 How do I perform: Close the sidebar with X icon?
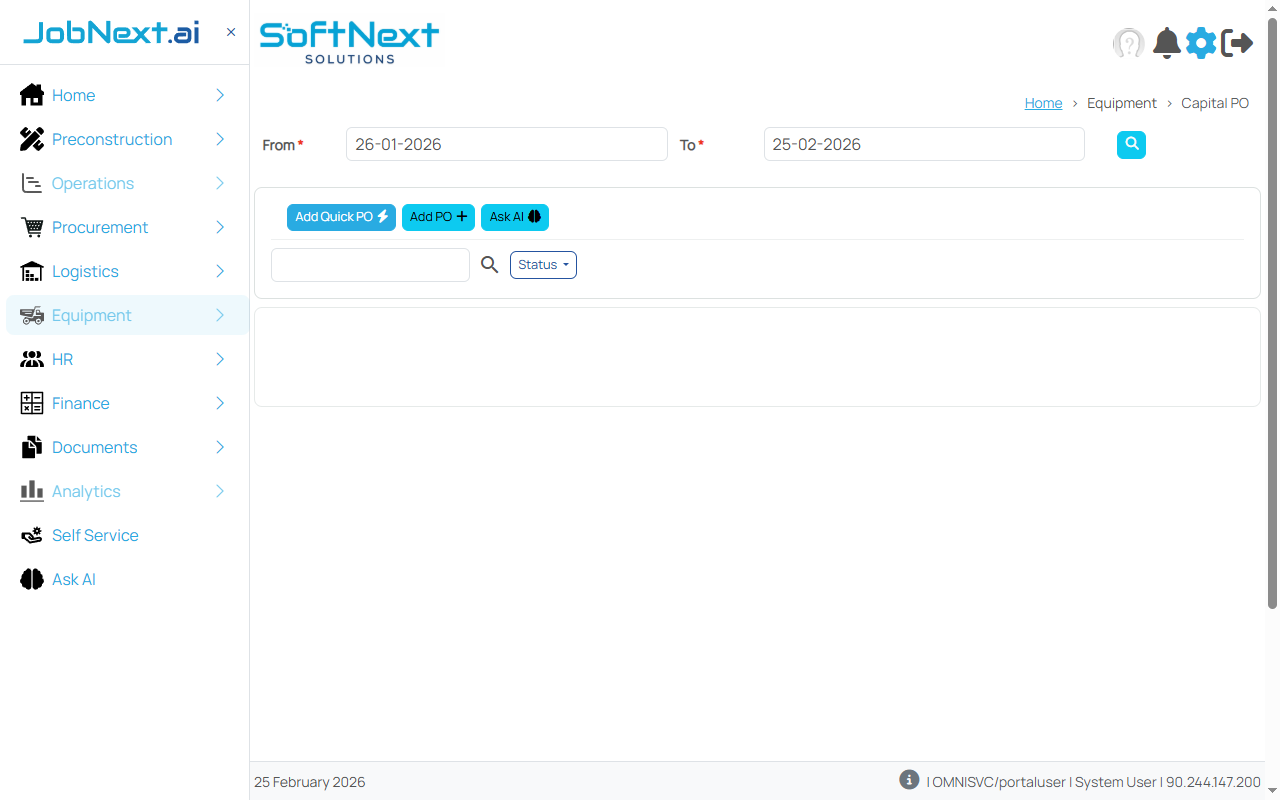coord(231,32)
